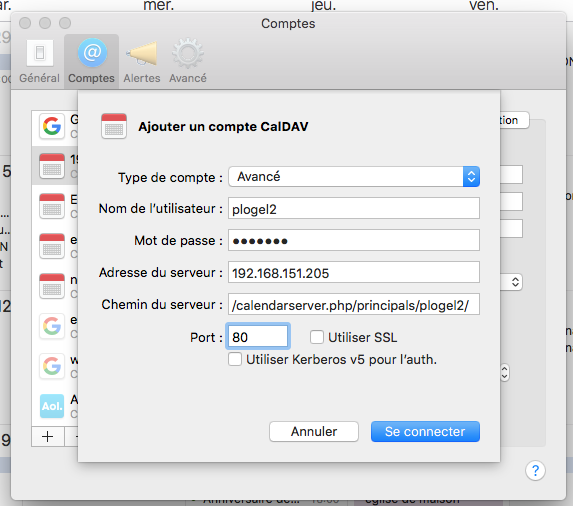Edit the Adresse du serveur field
This screenshot has width=573, height=506.
point(354,273)
